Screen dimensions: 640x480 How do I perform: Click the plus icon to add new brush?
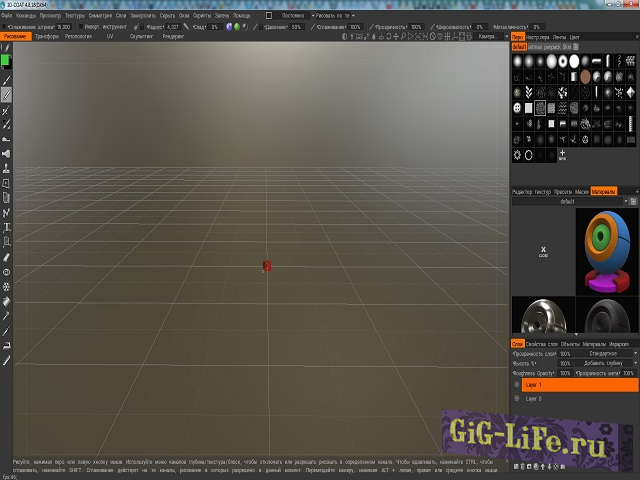[x=562, y=155]
